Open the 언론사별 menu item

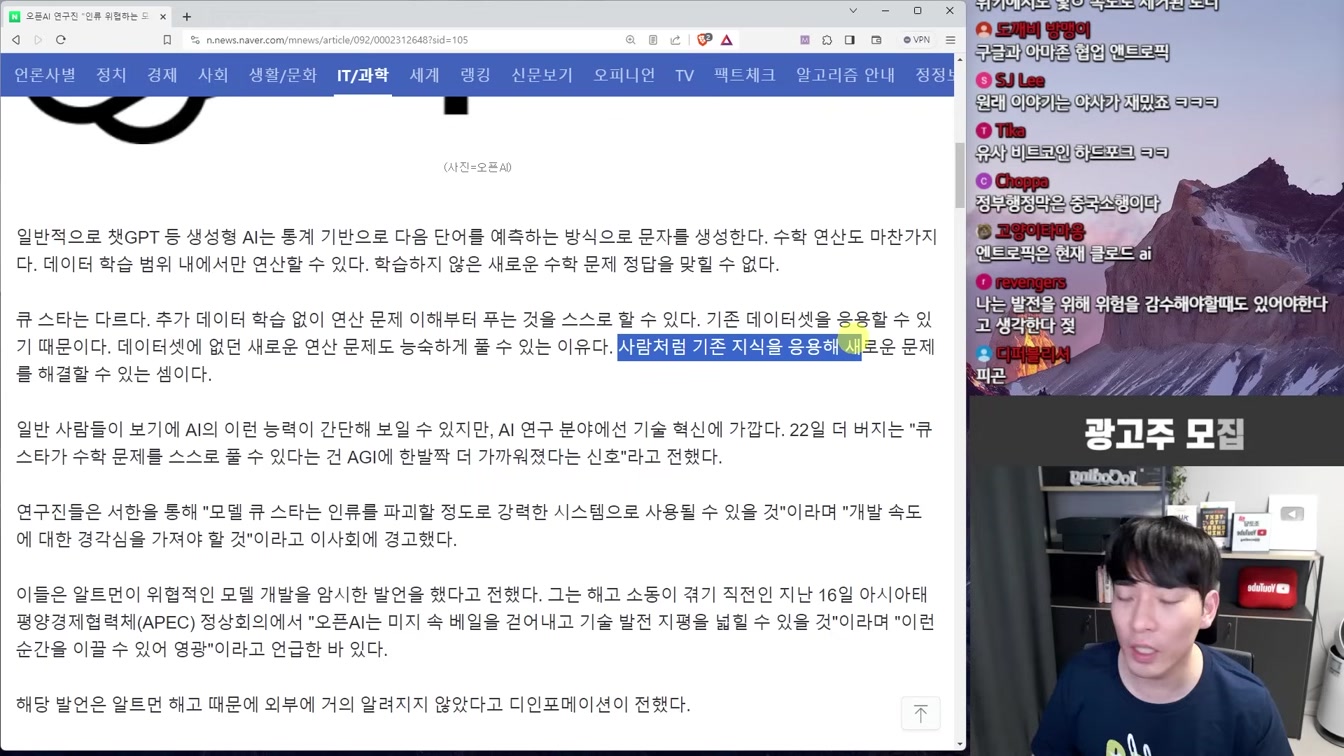[x=45, y=75]
